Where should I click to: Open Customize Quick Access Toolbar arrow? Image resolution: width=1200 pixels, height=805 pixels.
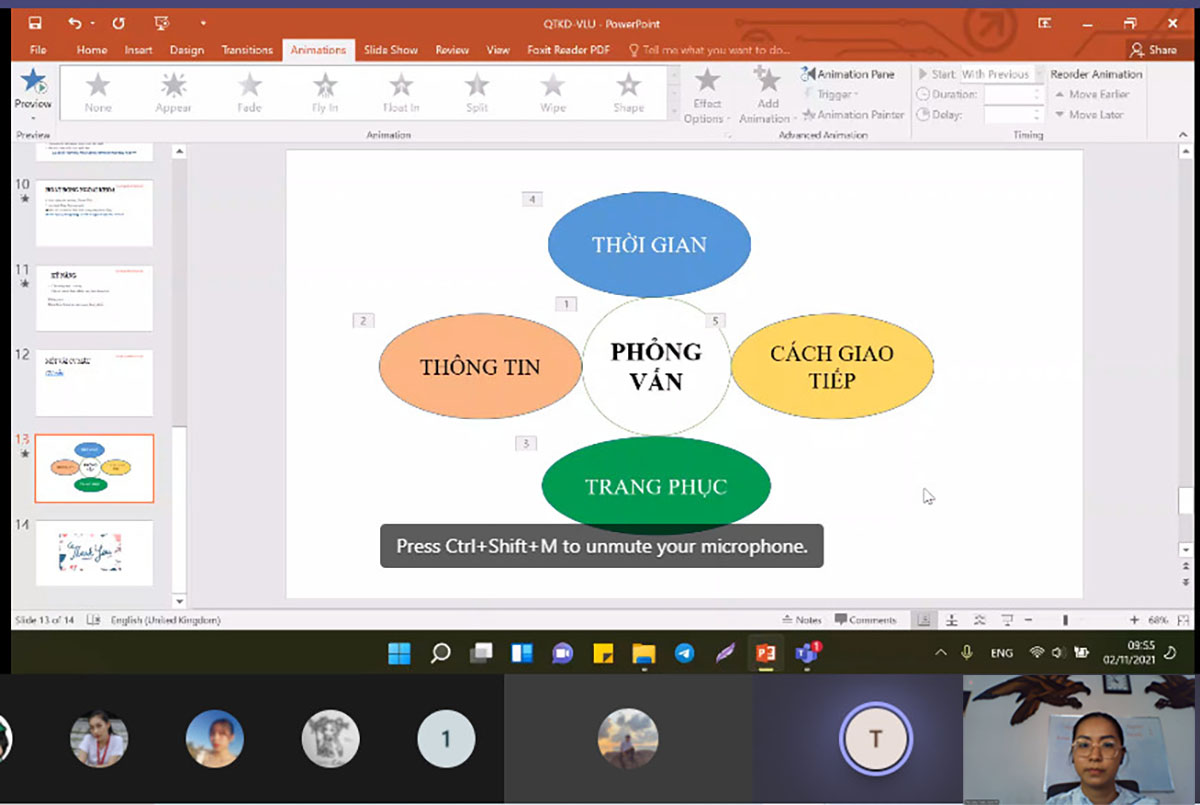[203, 23]
